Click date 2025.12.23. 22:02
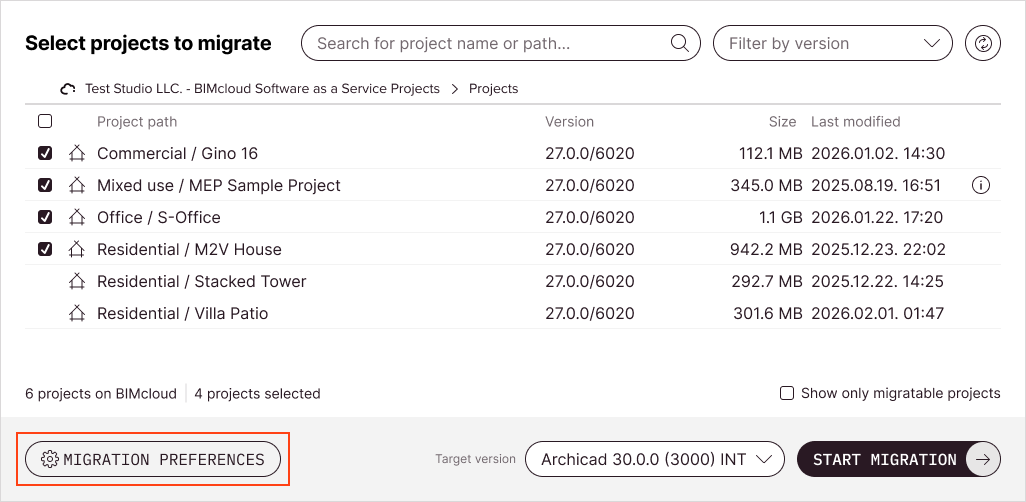Image resolution: width=1026 pixels, height=502 pixels. pos(878,250)
